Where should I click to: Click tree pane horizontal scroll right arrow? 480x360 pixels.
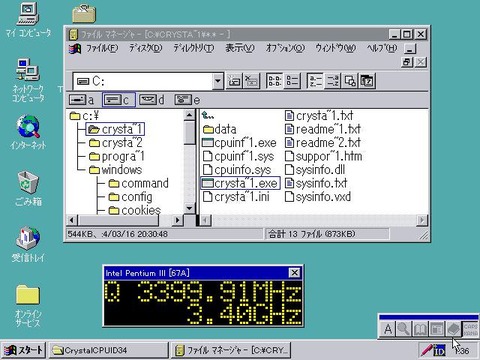point(178,220)
